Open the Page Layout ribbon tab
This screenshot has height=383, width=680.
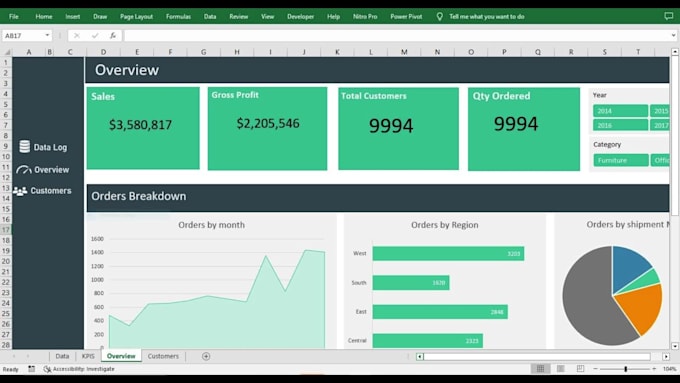coord(136,16)
